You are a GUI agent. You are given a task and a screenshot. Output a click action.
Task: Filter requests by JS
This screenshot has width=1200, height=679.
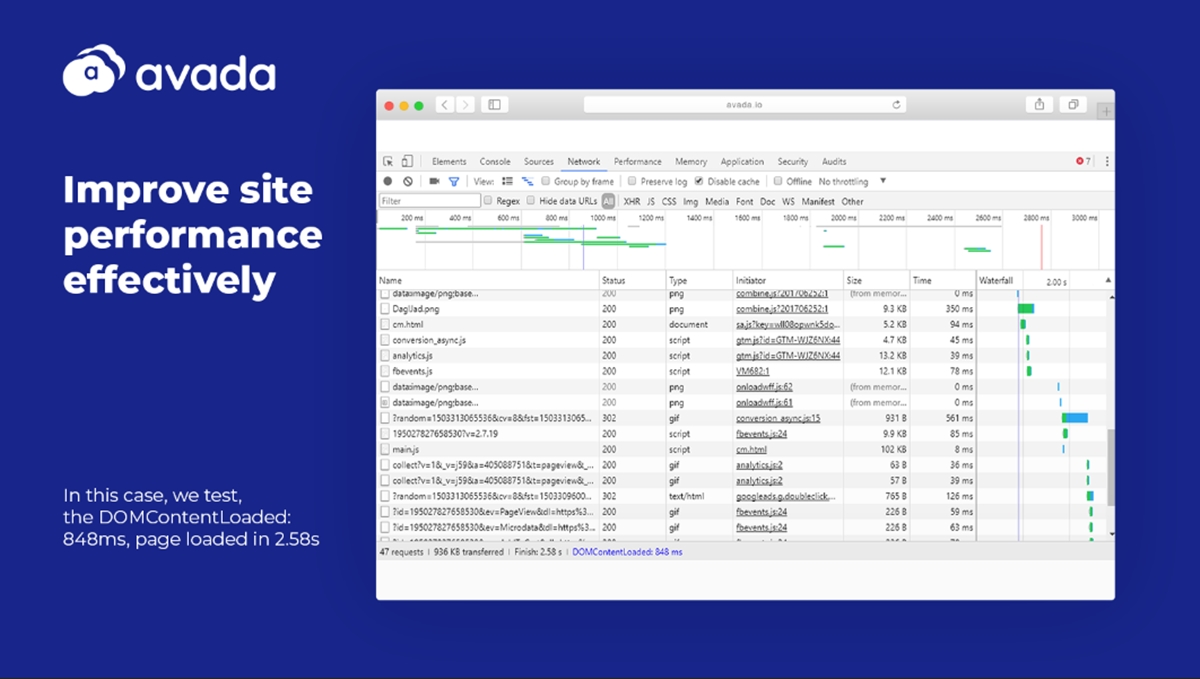click(x=651, y=201)
